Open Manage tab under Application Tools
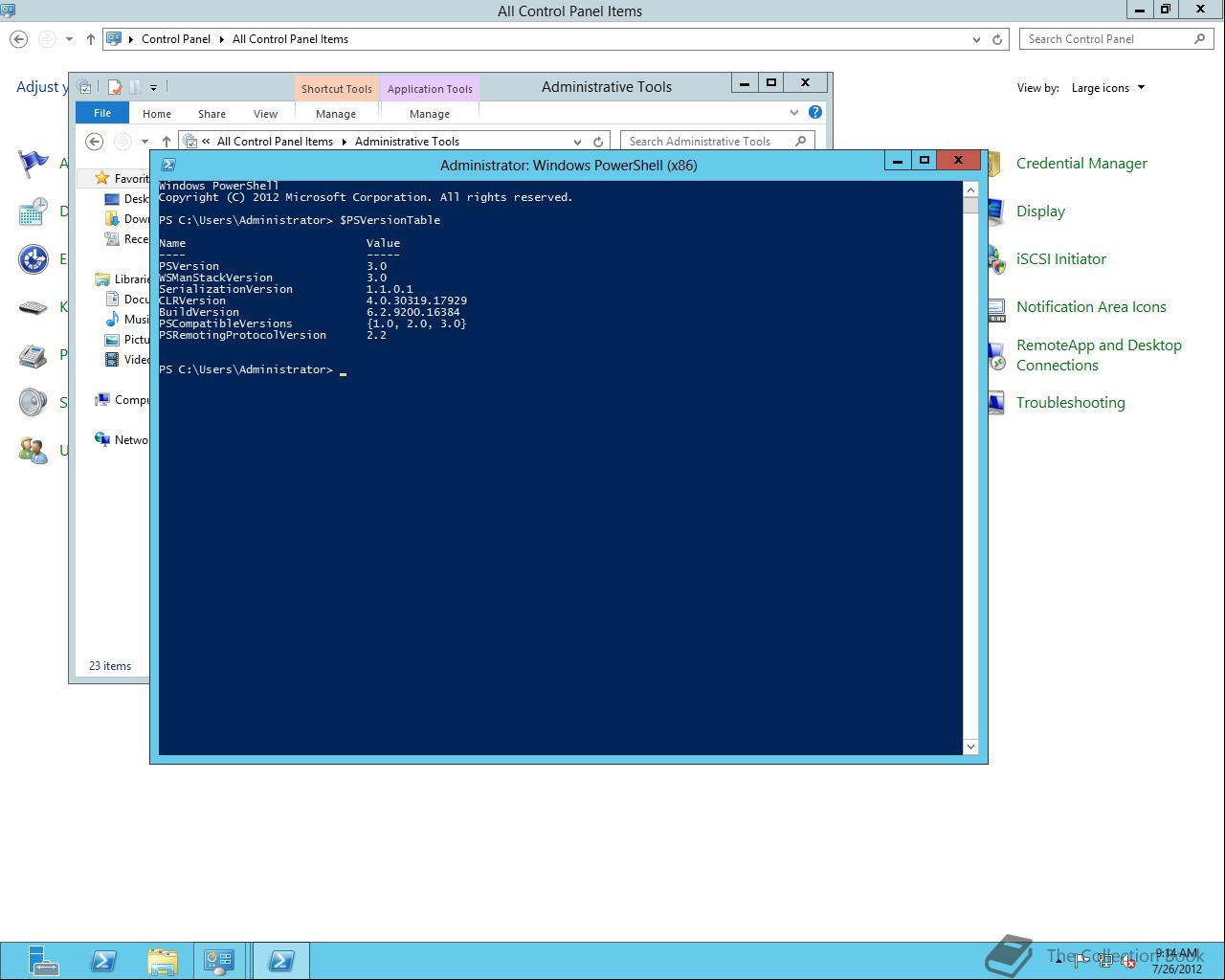This screenshot has height=980, width=1225. click(x=430, y=114)
